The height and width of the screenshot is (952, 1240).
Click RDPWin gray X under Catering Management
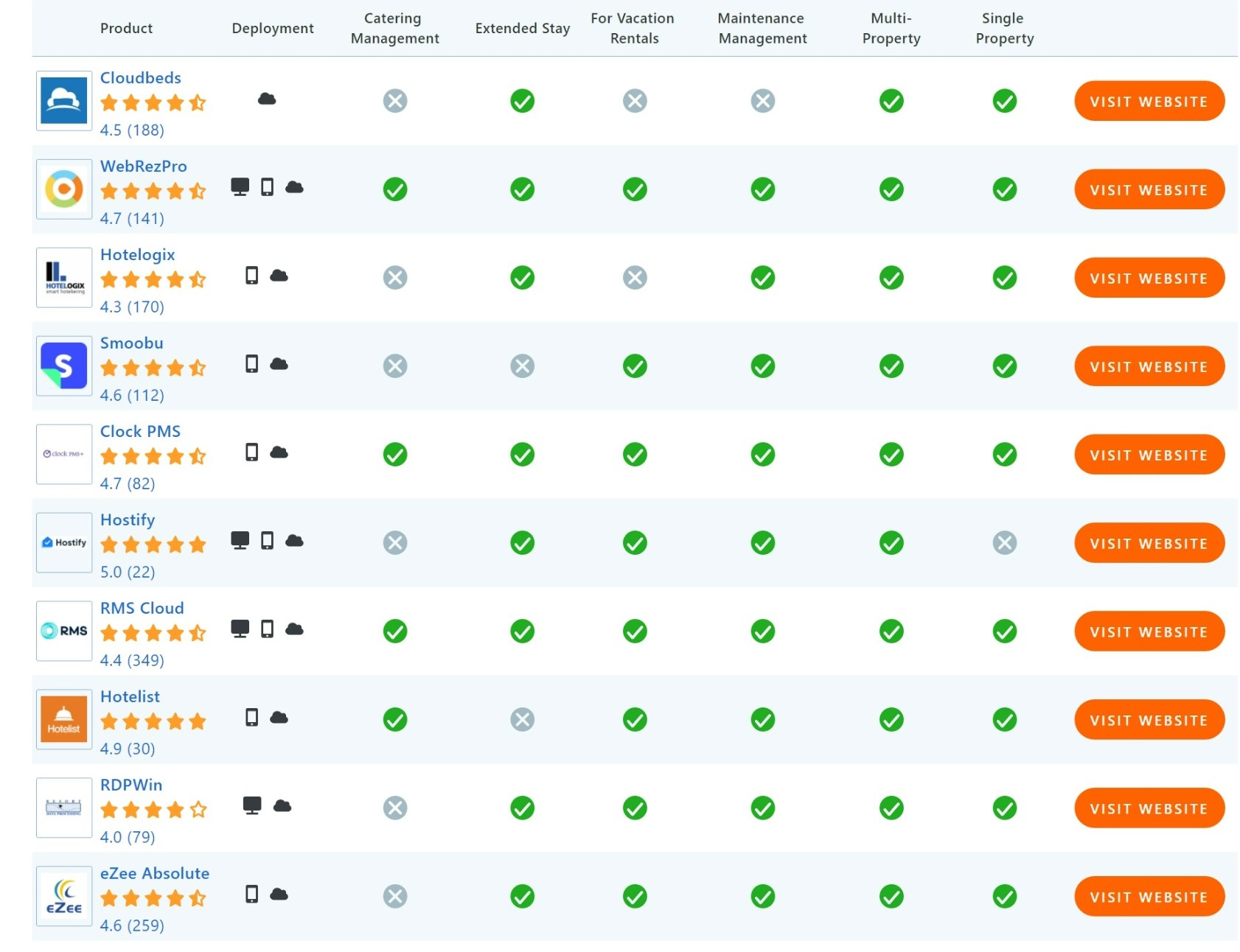tap(395, 808)
